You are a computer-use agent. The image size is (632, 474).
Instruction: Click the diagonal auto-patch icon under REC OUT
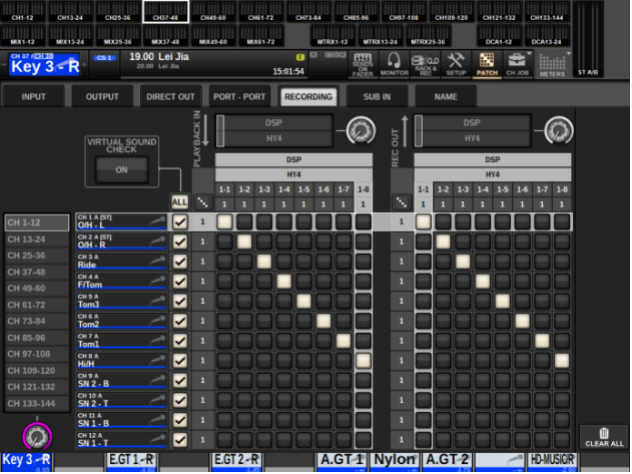402,203
